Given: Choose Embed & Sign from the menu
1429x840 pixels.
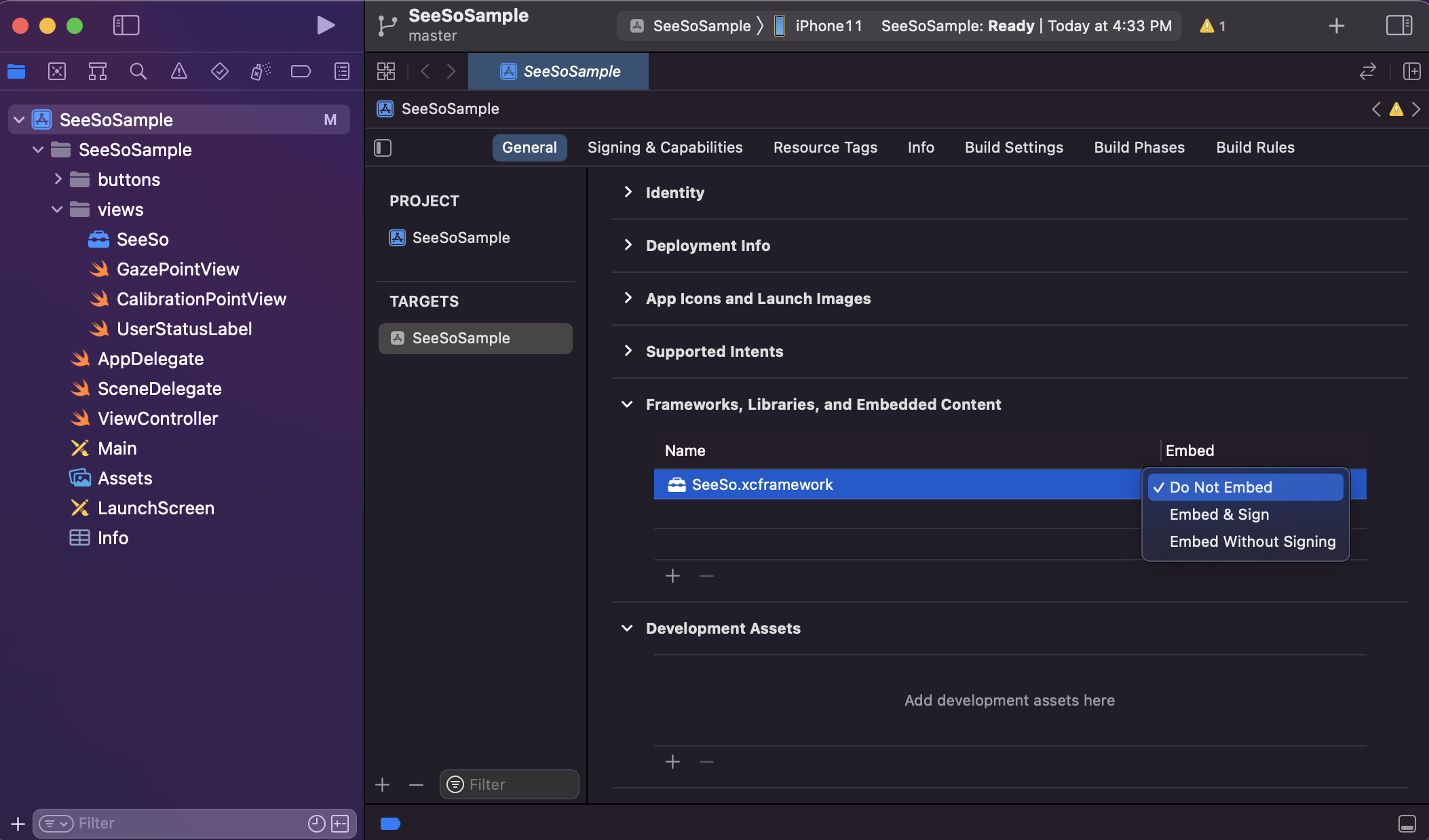Looking at the screenshot, I should 1245,514.
